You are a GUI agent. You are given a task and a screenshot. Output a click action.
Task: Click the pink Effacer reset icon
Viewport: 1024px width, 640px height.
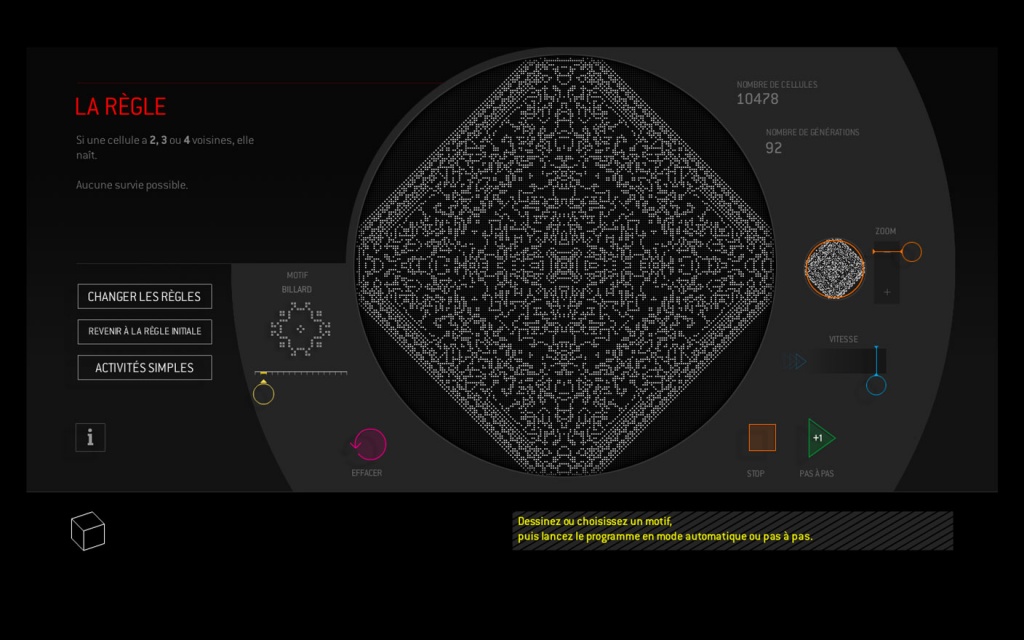(x=369, y=444)
